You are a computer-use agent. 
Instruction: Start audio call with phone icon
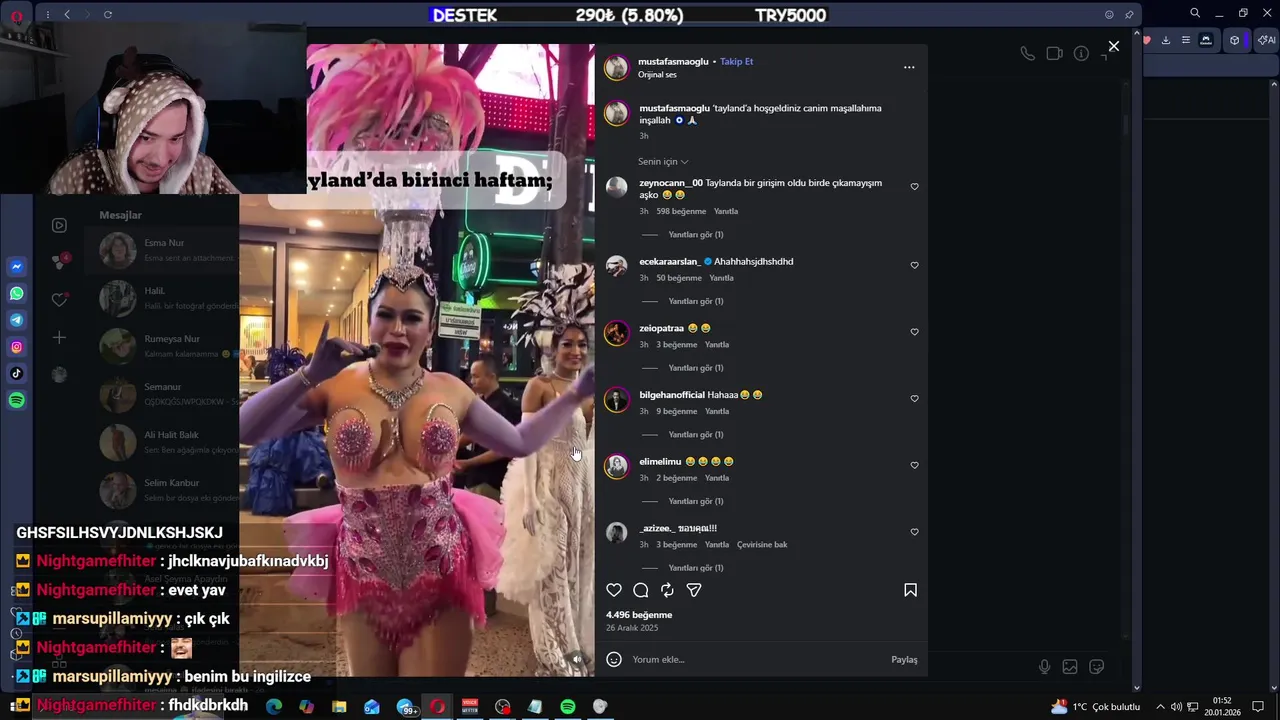[x=1027, y=53]
